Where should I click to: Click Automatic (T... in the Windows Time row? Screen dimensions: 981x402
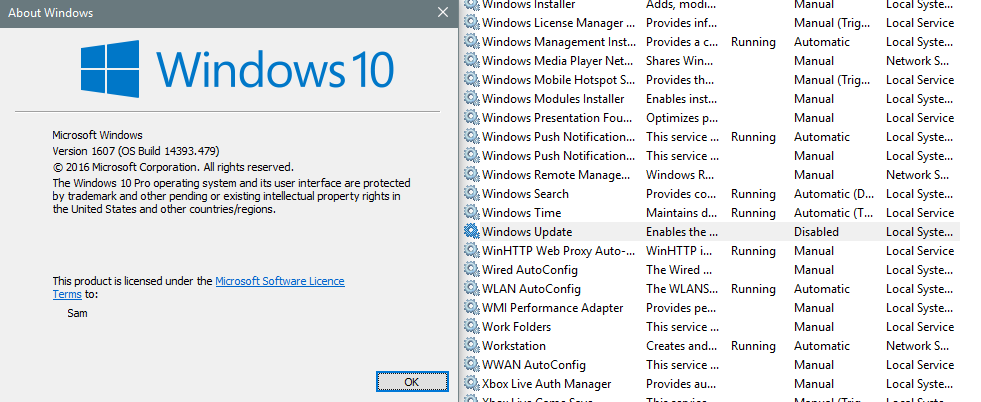833,213
